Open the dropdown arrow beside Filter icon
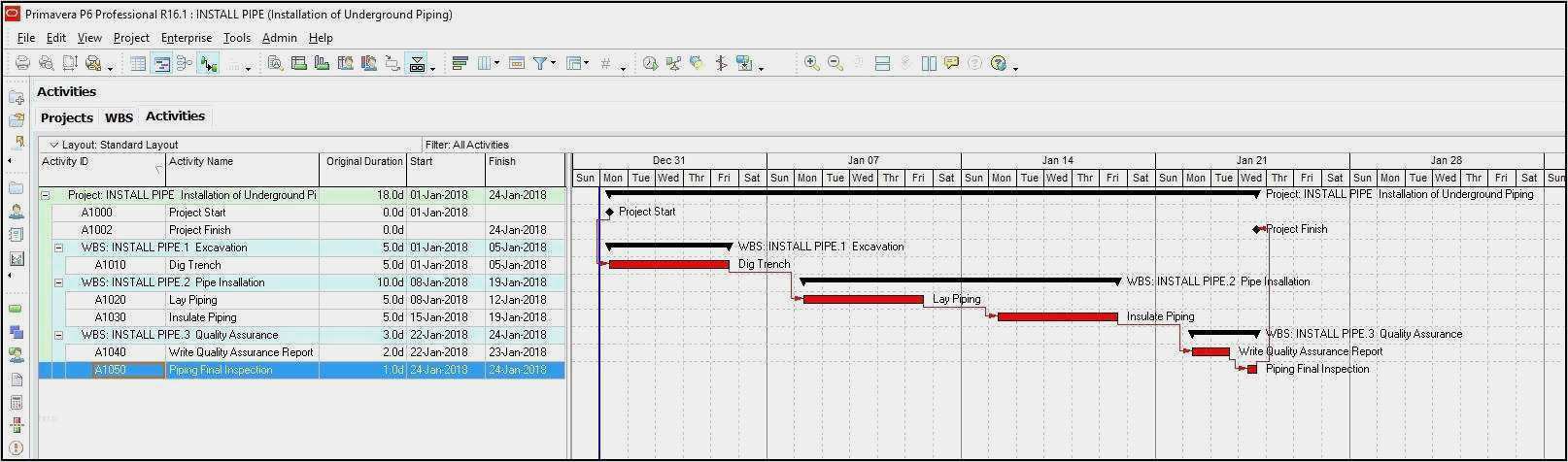Image resolution: width=1568 pixels, height=462 pixels. [x=554, y=63]
